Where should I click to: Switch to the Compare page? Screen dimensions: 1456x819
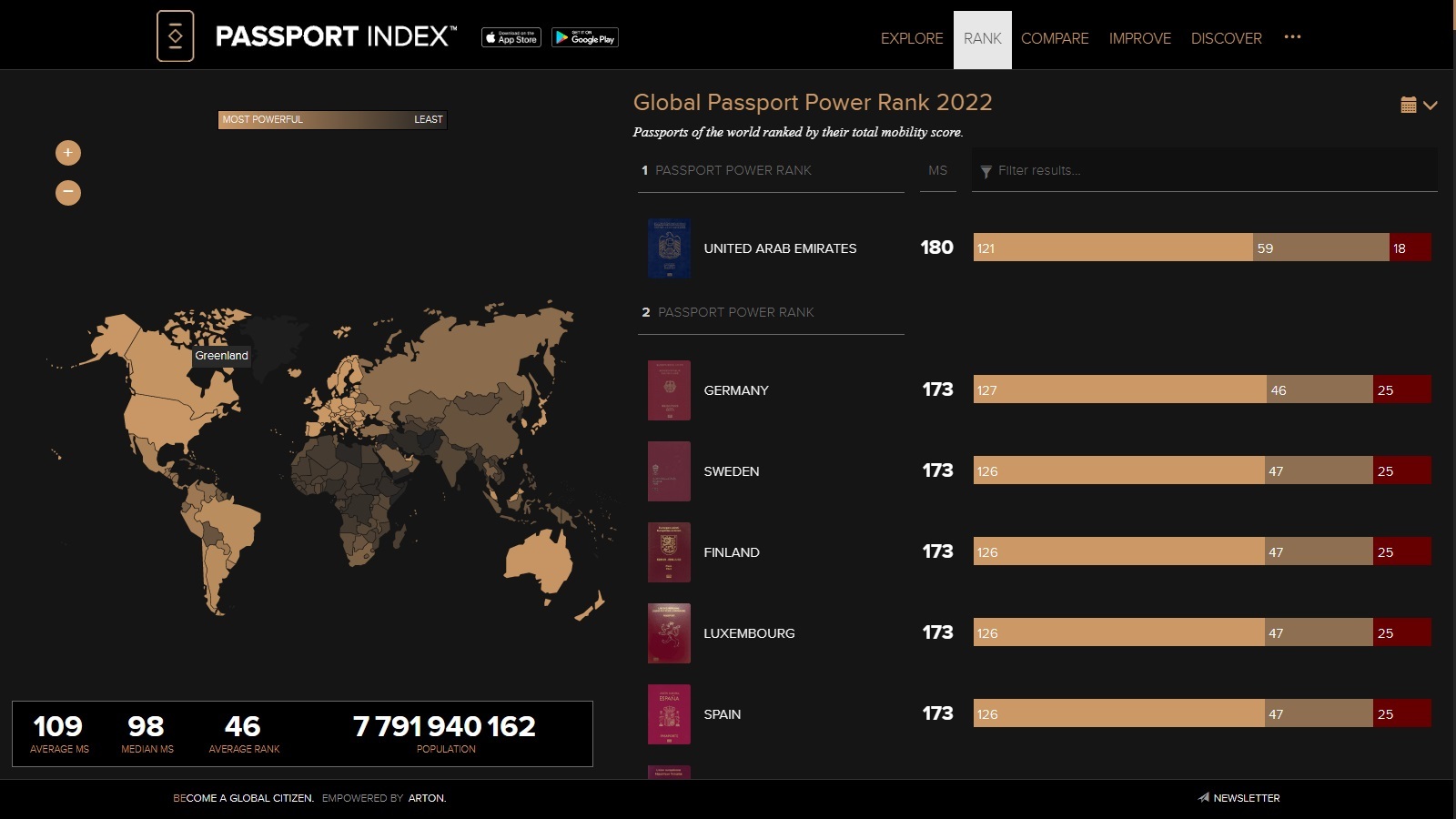1055,38
